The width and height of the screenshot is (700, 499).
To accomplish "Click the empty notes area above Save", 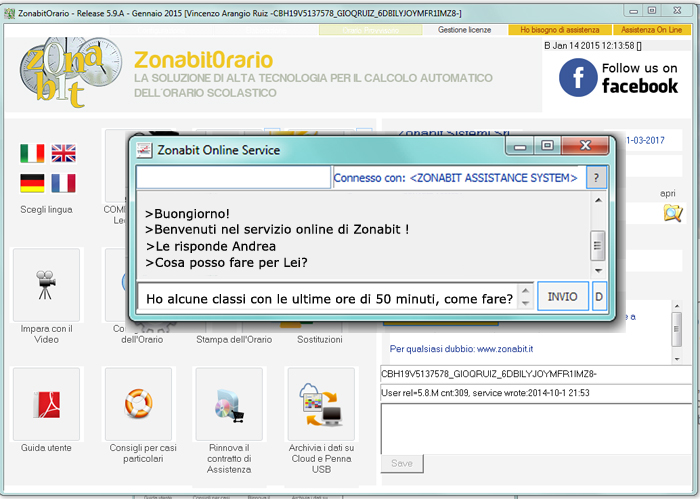I will (x=536, y=429).
